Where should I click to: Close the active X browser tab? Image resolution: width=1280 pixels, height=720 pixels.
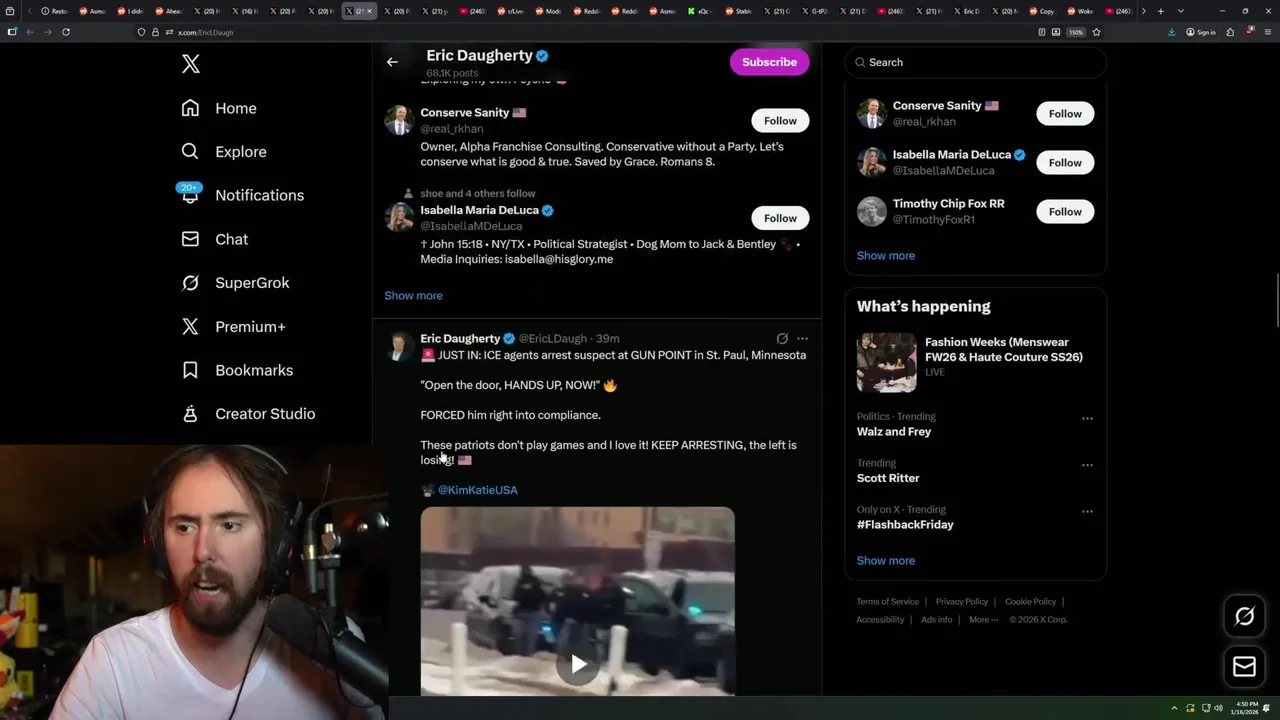tap(369, 11)
